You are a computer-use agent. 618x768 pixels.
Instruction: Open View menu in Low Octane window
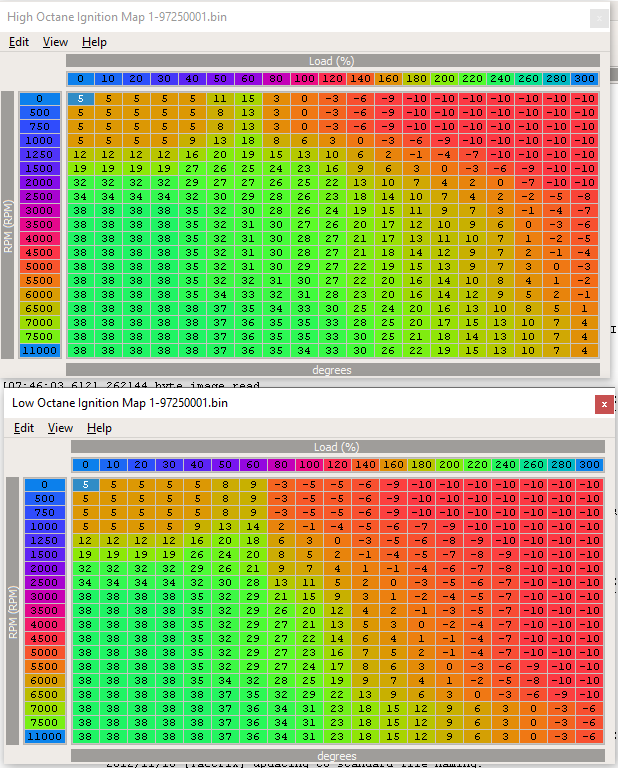[x=60, y=428]
